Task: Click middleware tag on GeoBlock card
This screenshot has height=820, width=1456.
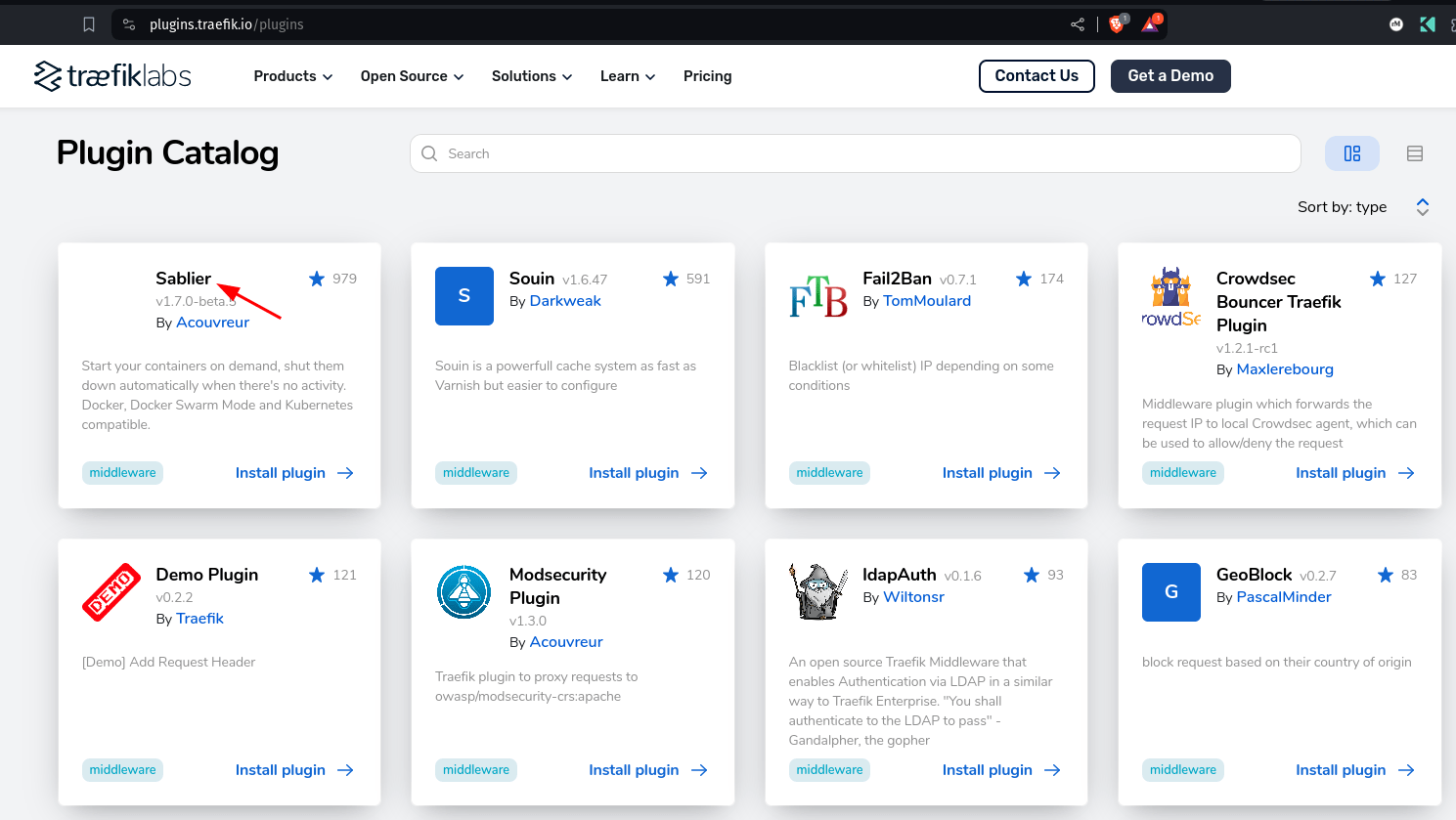Action: click(1183, 770)
